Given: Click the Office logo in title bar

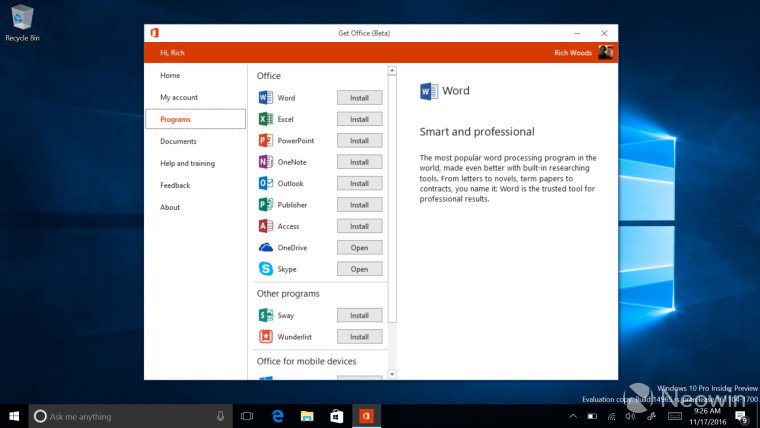Looking at the screenshot, I should point(155,33).
